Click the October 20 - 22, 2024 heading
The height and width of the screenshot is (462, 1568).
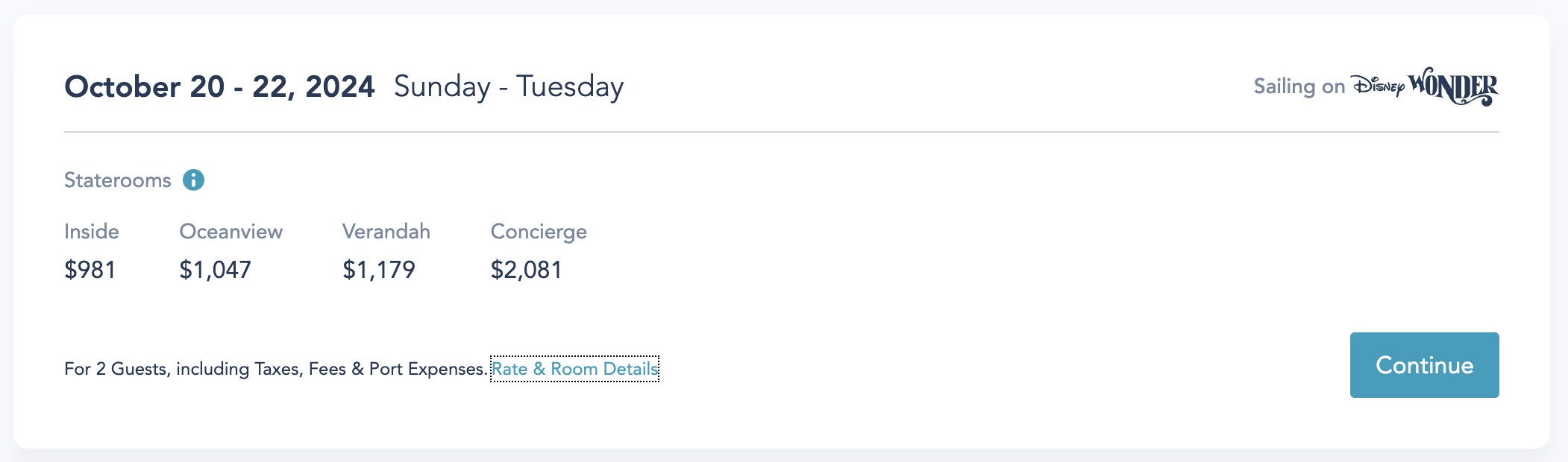(219, 86)
